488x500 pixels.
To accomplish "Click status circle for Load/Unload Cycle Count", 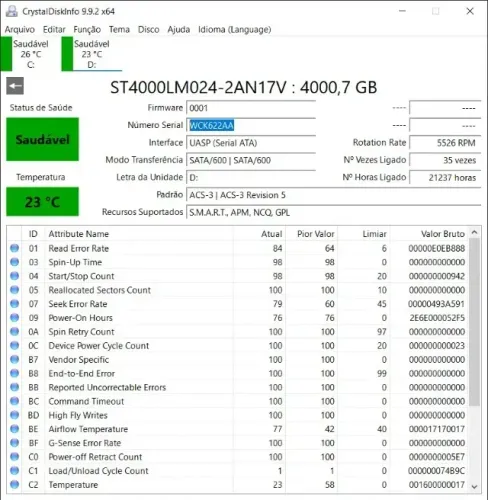I will tap(14, 470).
